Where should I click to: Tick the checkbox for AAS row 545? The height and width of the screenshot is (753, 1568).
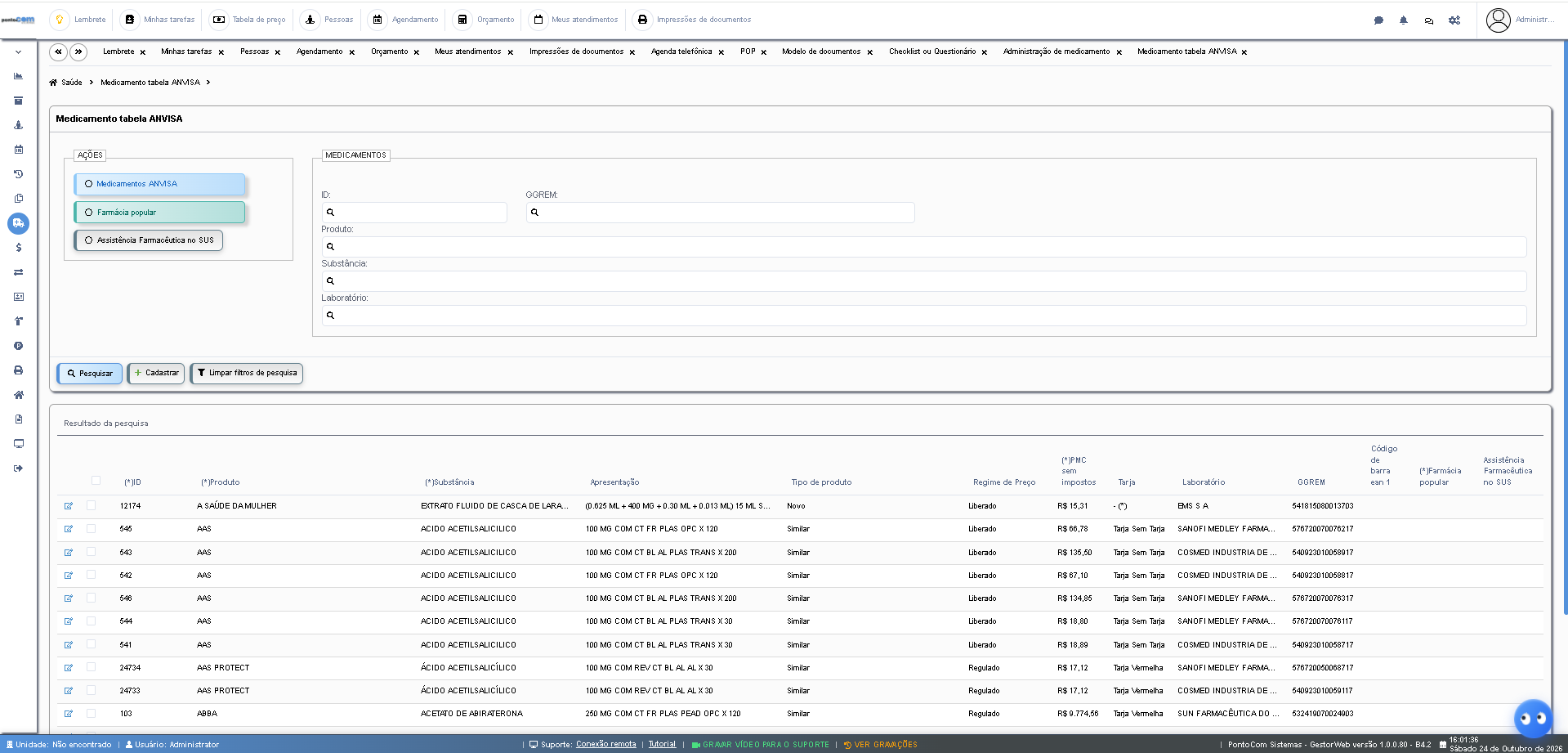91,529
